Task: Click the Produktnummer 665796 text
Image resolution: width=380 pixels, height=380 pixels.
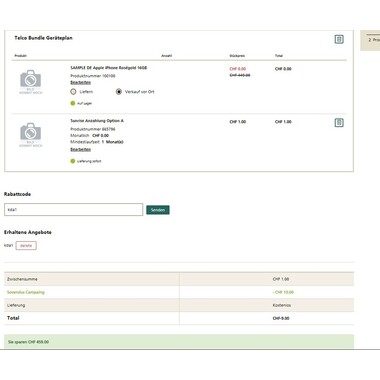Action: click(x=93, y=129)
